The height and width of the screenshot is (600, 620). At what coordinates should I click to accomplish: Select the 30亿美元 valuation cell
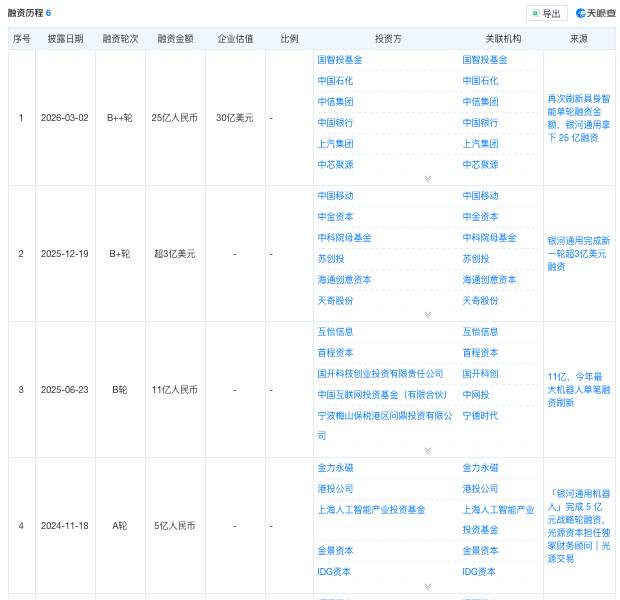click(x=234, y=118)
